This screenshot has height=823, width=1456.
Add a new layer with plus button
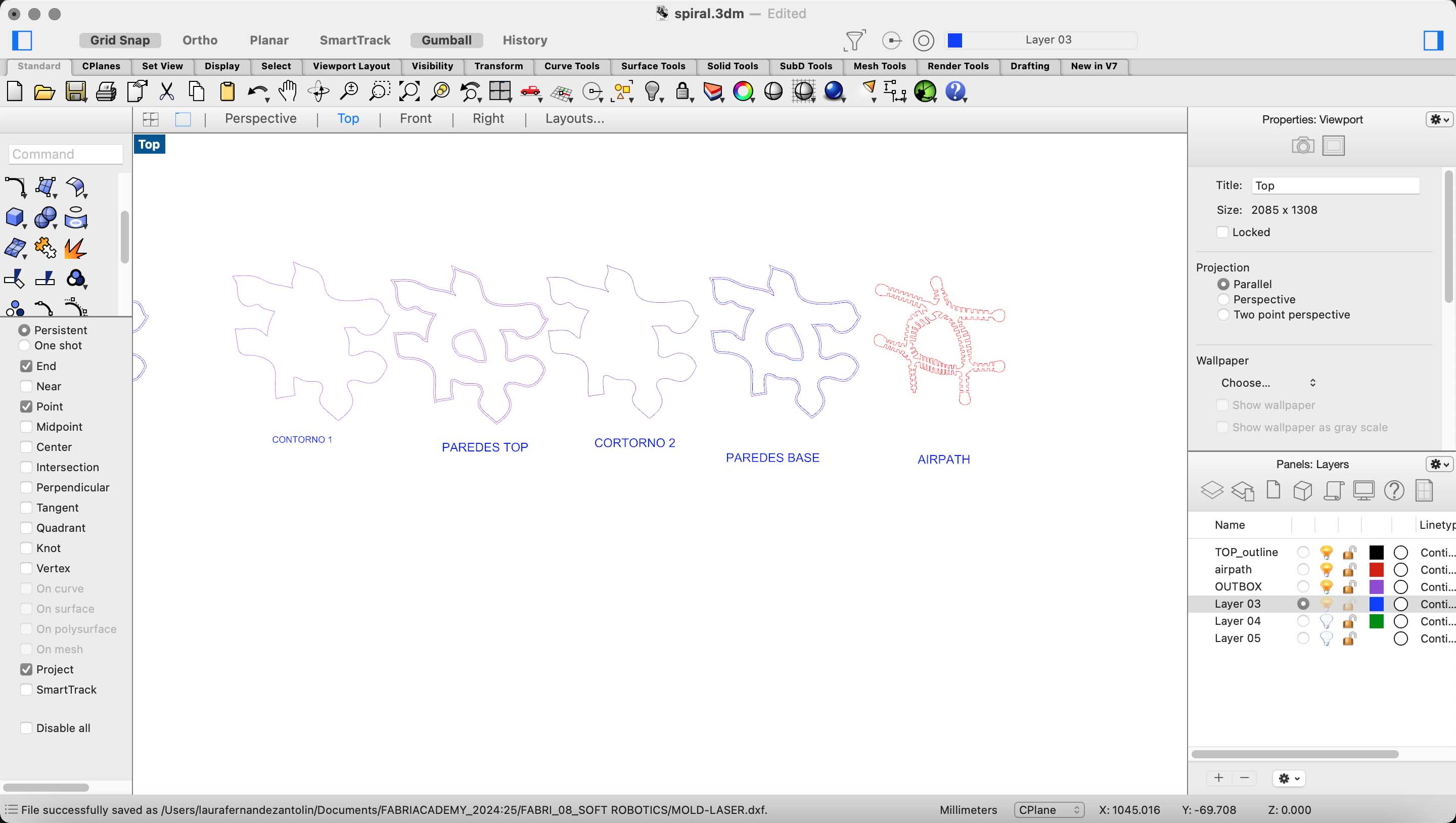click(x=1218, y=779)
